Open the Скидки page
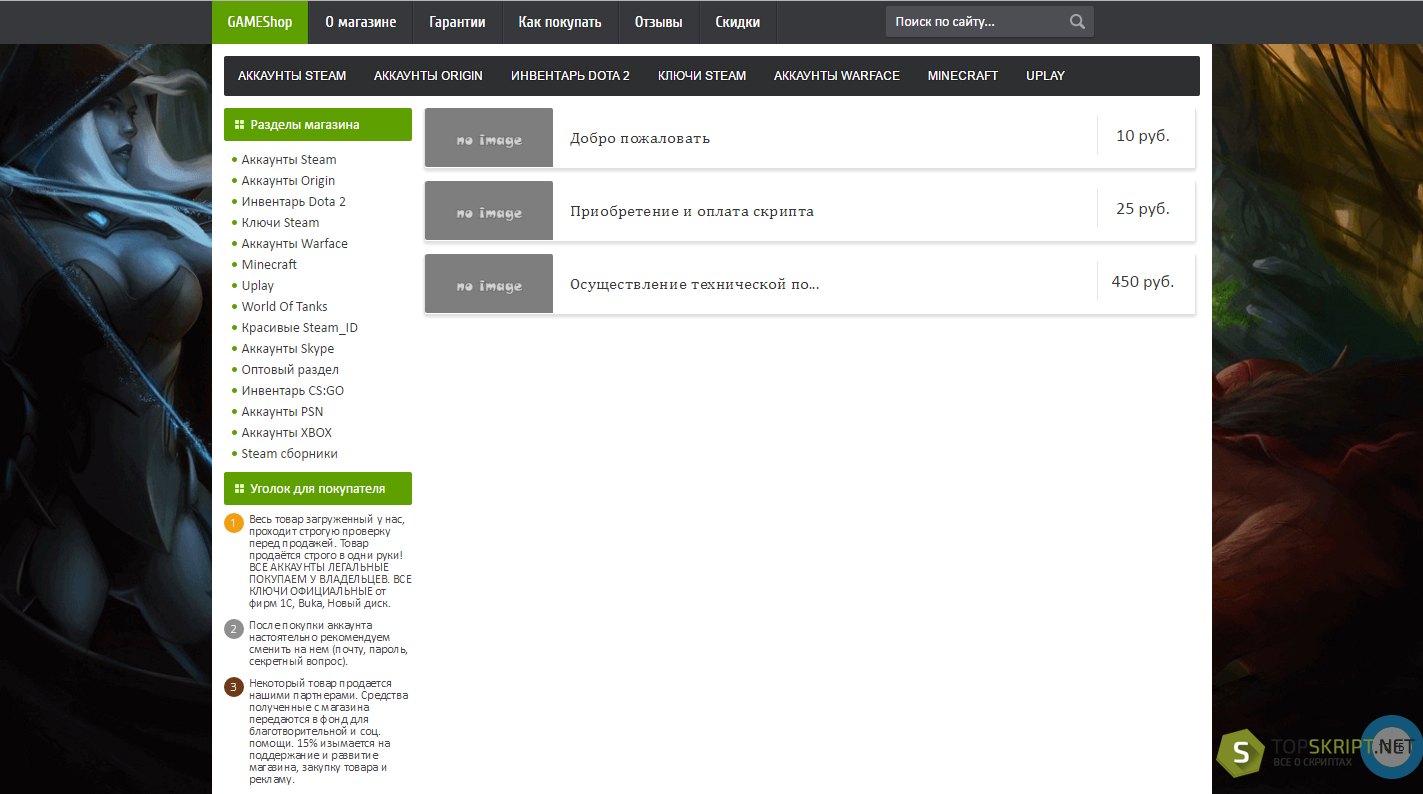The height and width of the screenshot is (794, 1423). pos(738,22)
